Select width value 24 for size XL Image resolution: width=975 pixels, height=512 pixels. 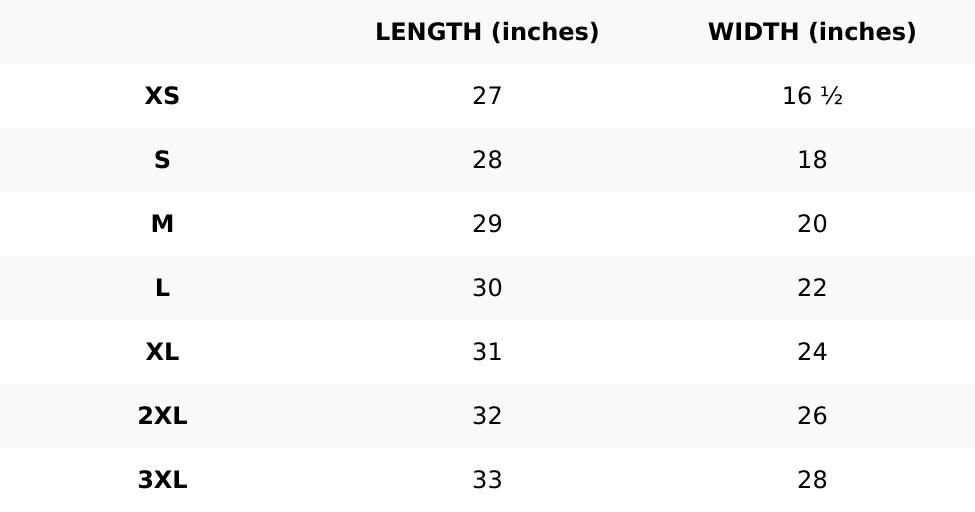(x=812, y=352)
